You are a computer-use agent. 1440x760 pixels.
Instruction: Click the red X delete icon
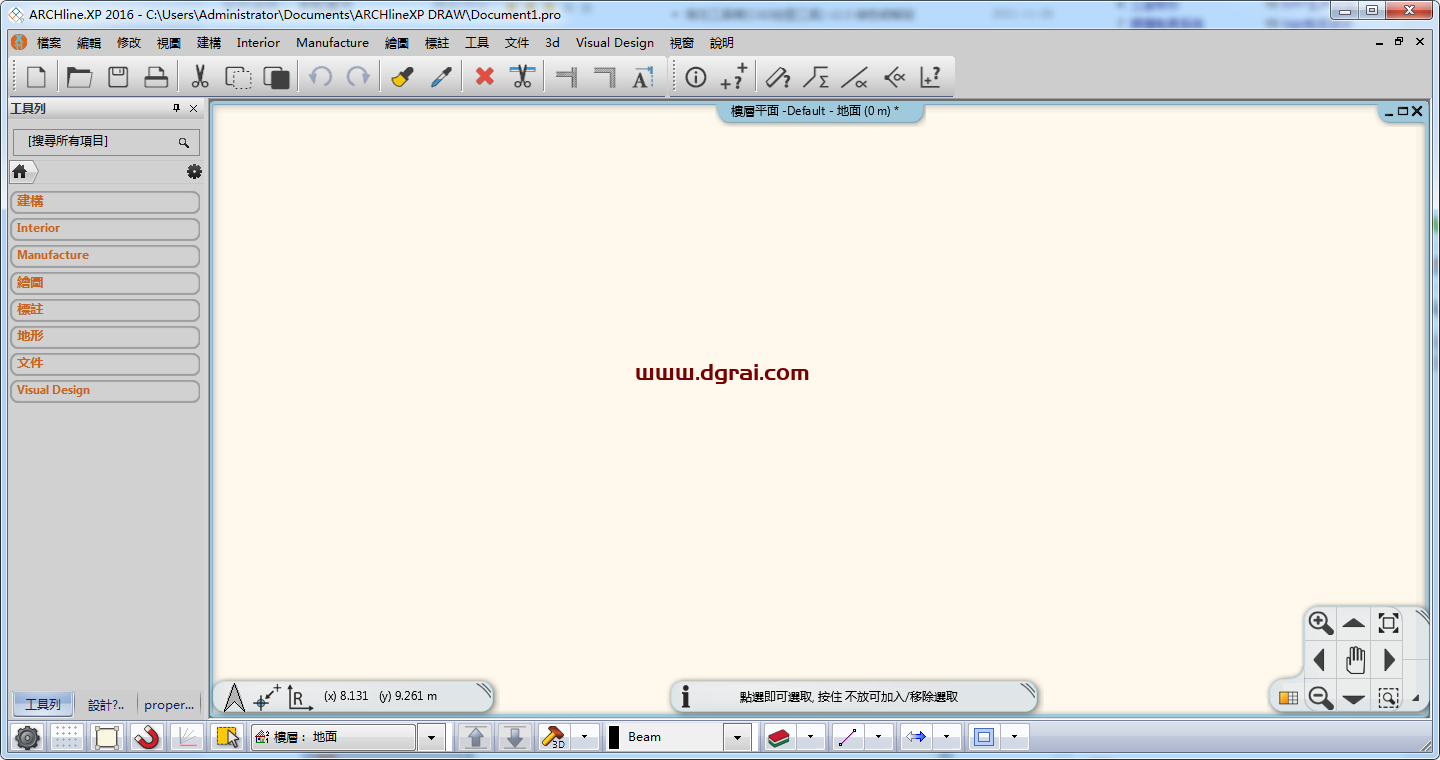coord(485,77)
